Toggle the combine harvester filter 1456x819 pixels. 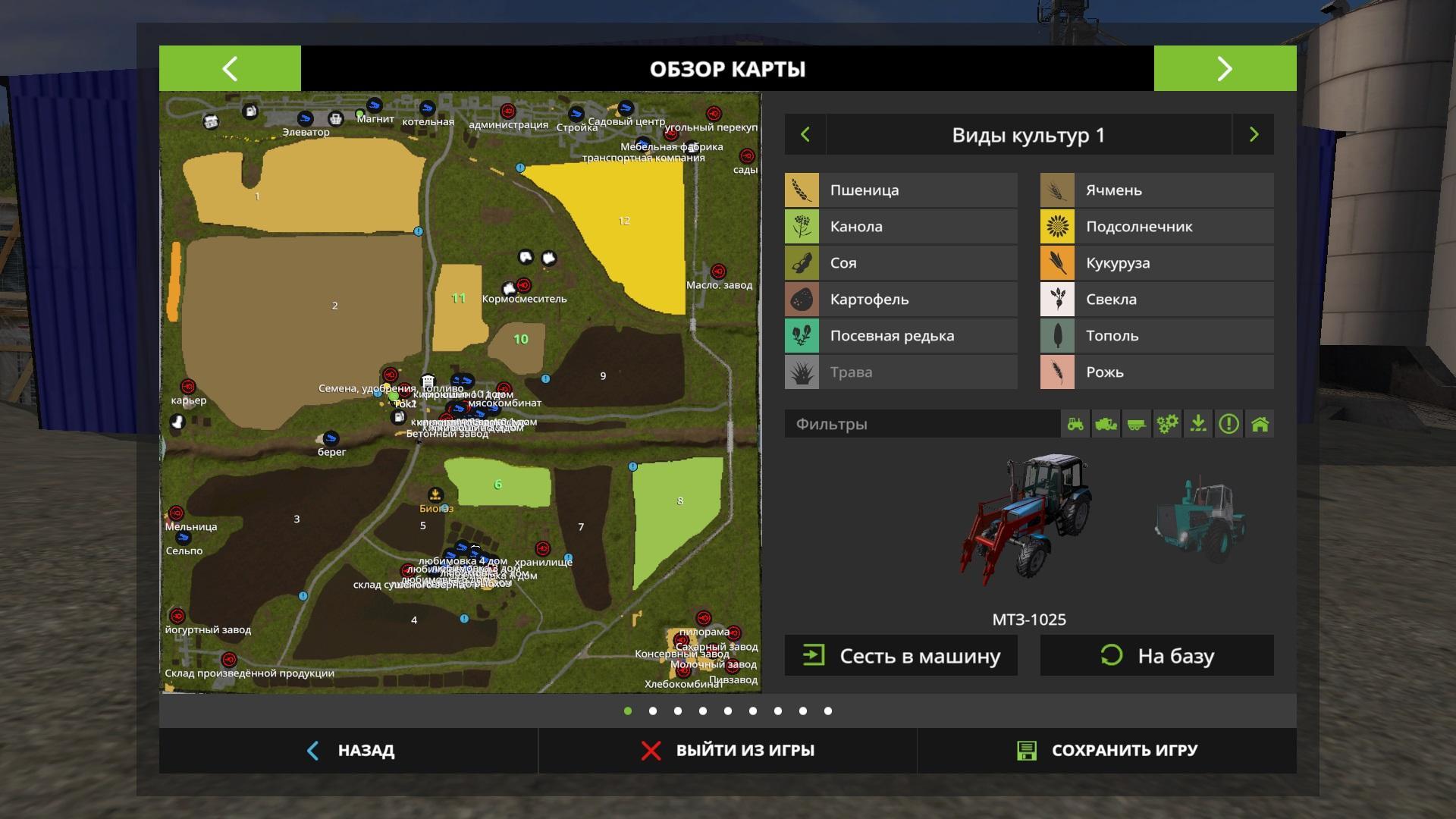1106,424
